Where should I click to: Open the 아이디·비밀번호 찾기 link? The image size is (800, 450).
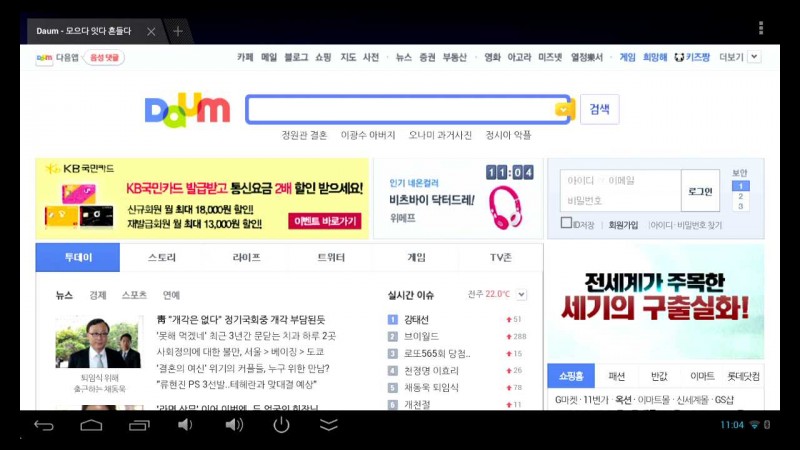[x=686, y=225]
